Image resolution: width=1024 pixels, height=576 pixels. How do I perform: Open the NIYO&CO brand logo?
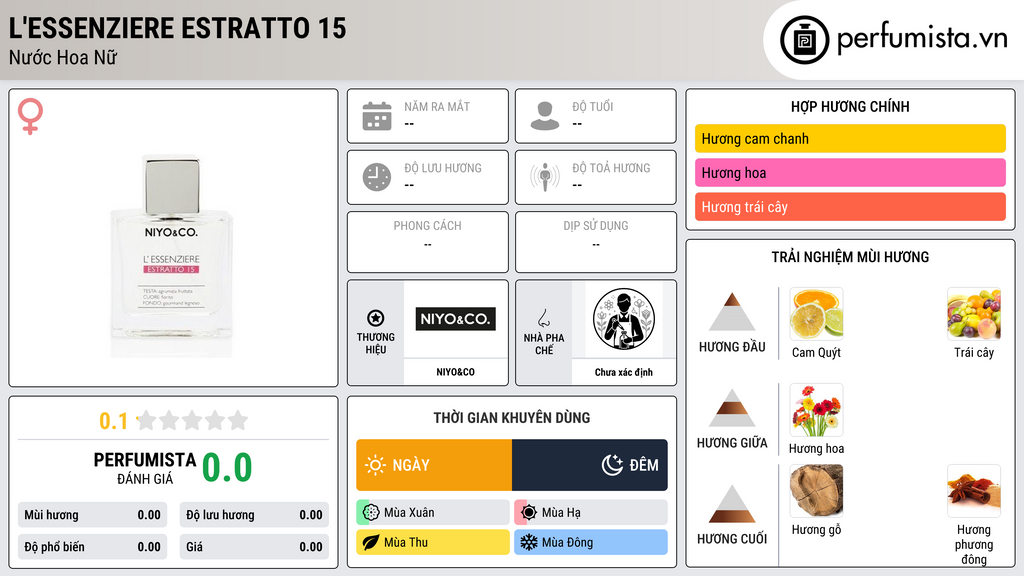pyautogui.click(x=456, y=319)
